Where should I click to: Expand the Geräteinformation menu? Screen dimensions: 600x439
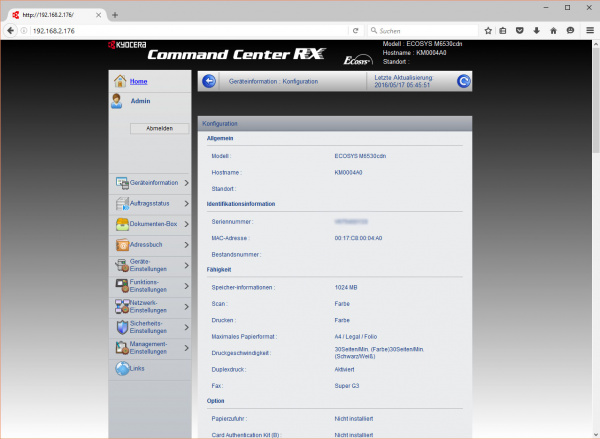pos(152,183)
